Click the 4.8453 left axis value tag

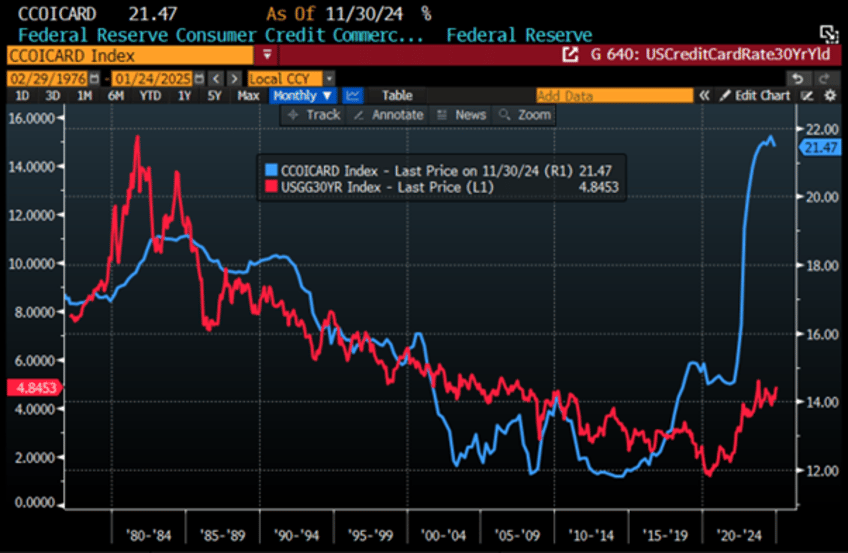(35, 388)
